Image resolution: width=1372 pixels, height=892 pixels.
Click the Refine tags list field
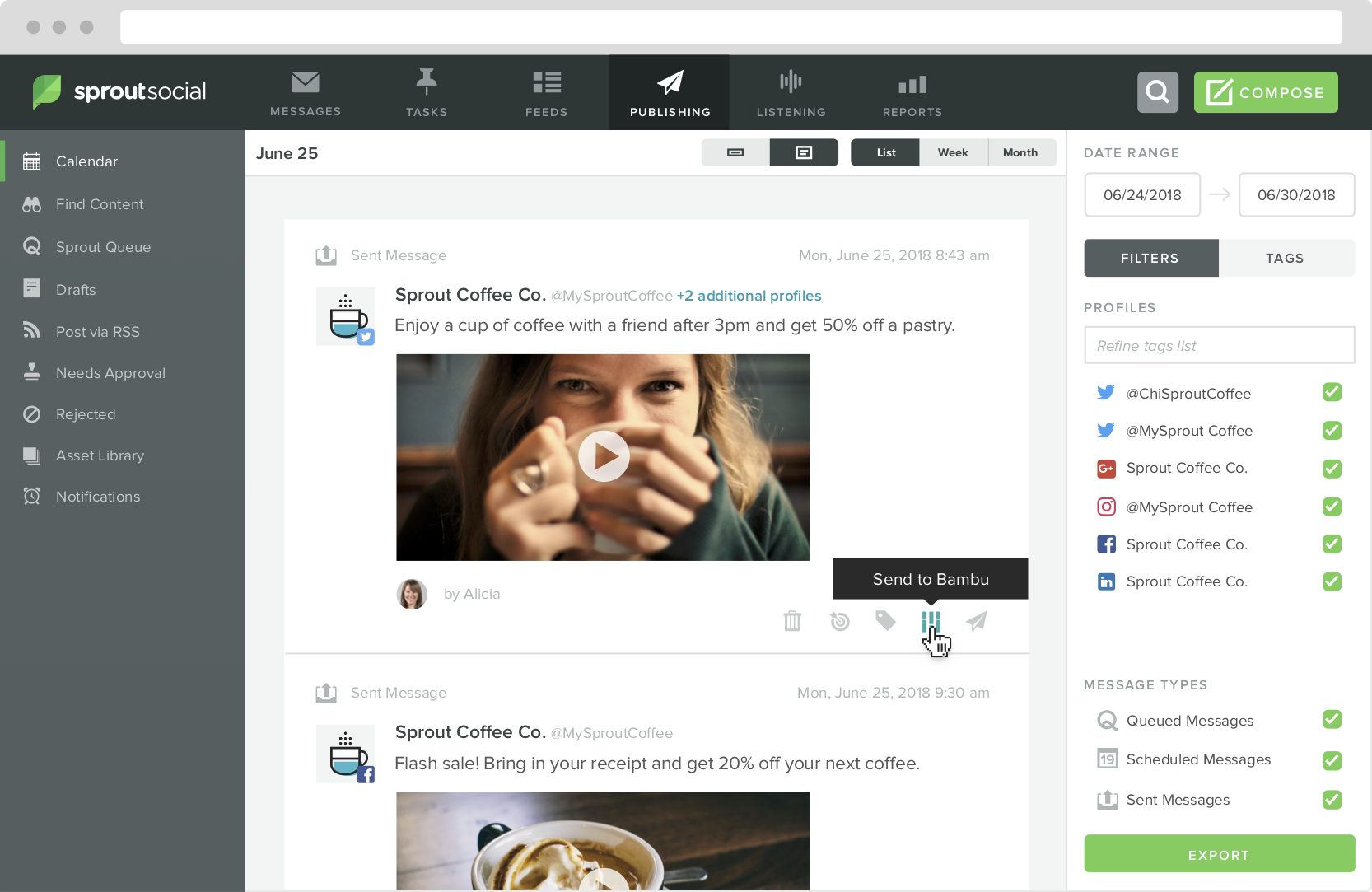coord(1219,346)
